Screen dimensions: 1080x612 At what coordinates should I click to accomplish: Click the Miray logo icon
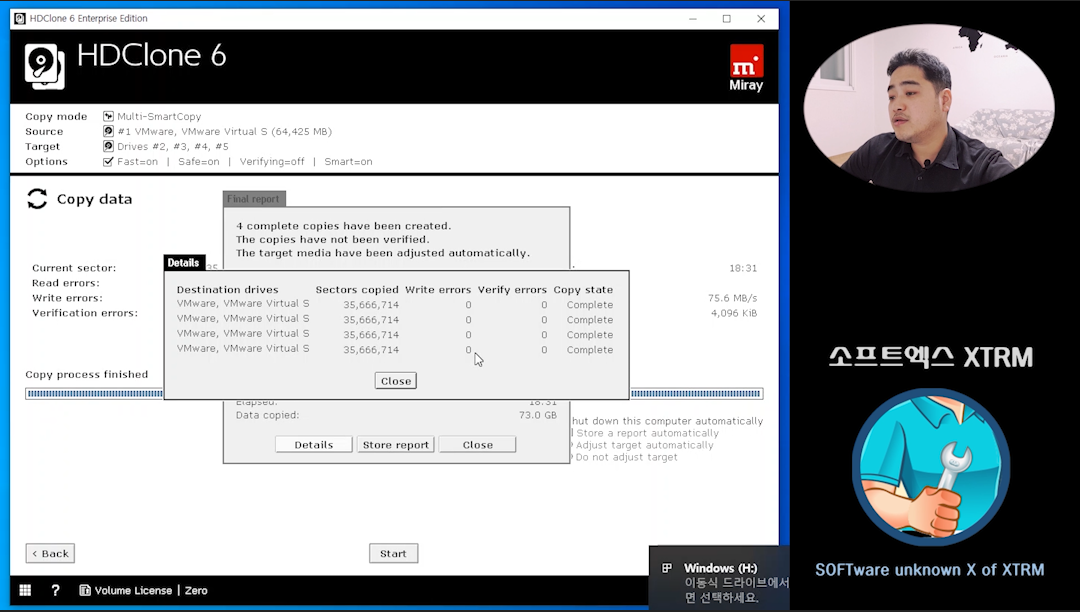click(x=746, y=68)
